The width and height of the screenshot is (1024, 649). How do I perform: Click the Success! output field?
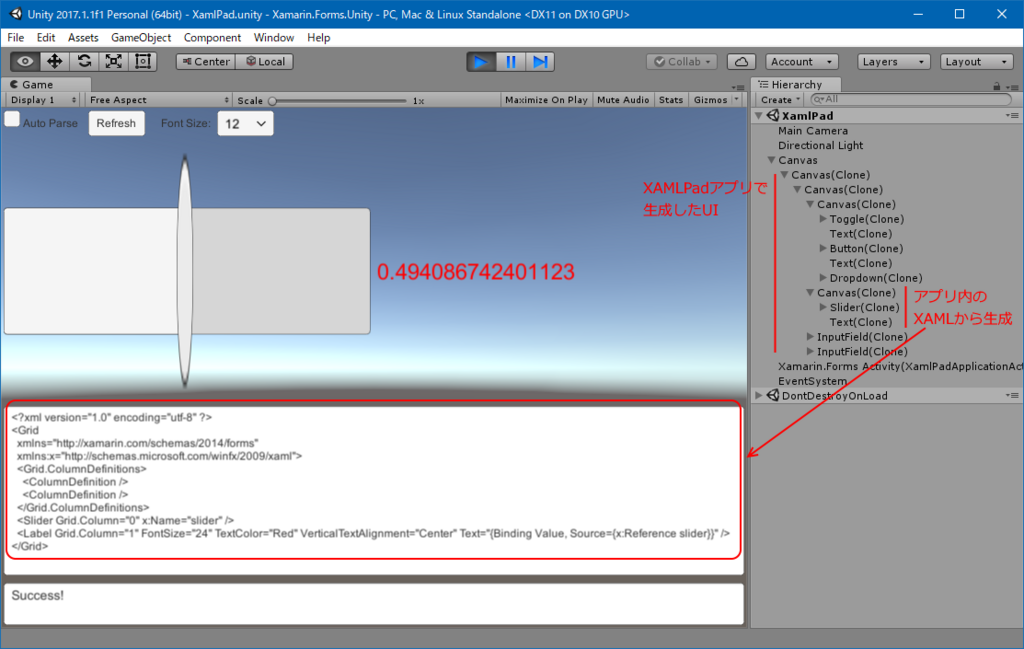(374, 604)
